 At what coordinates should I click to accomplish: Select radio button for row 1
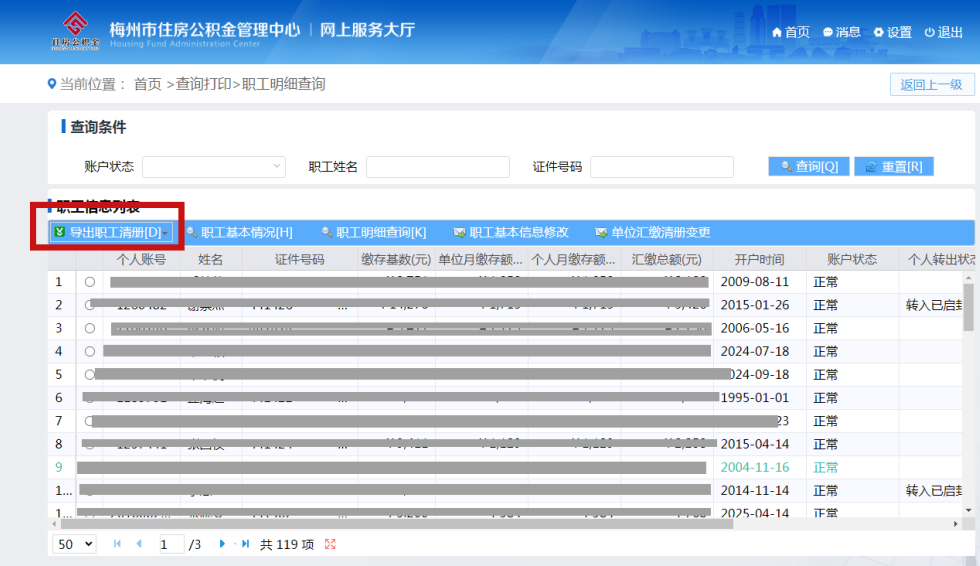(89, 282)
